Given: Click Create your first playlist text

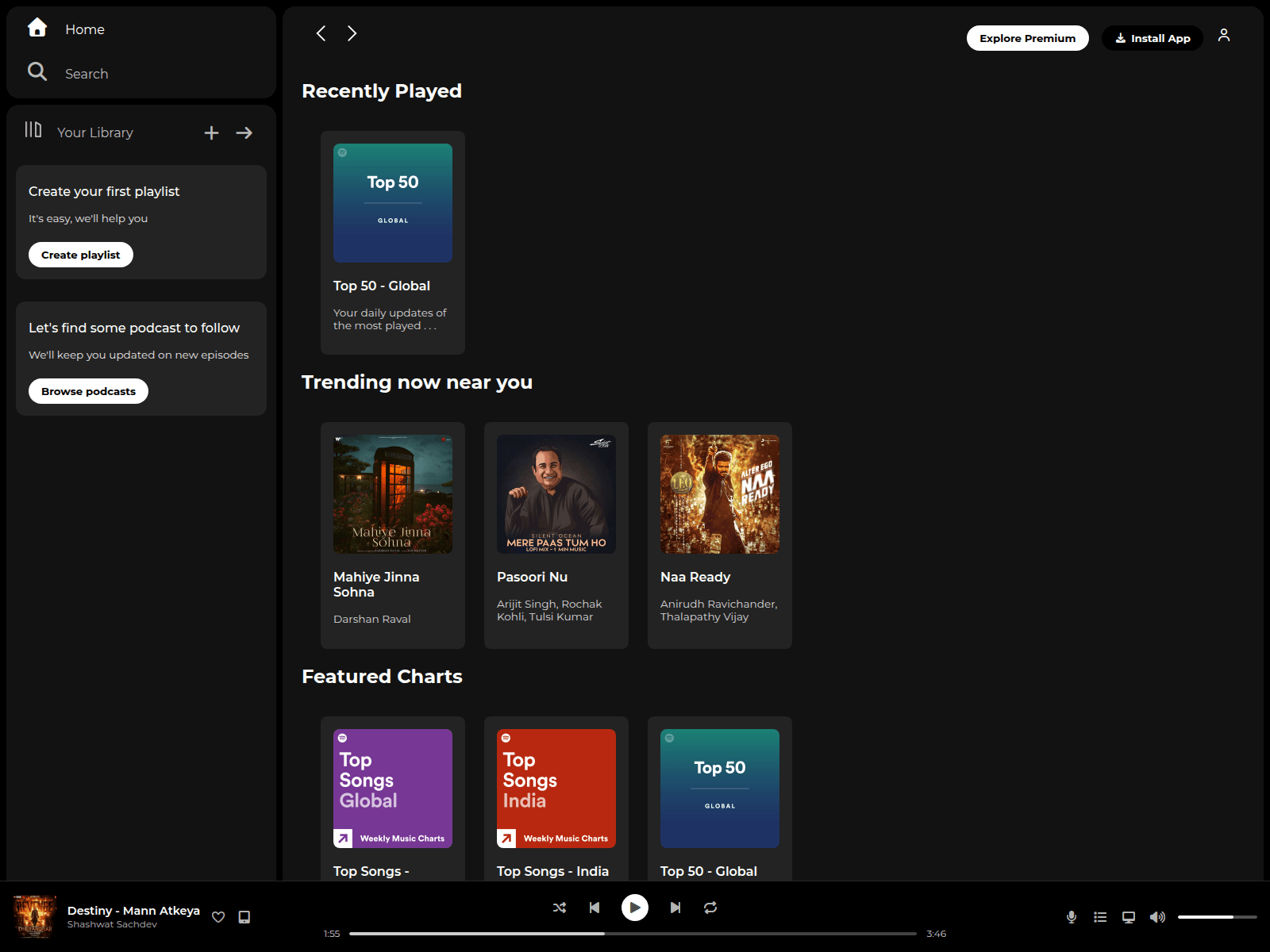Looking at the screenshot, I should [x=104, y=191].
